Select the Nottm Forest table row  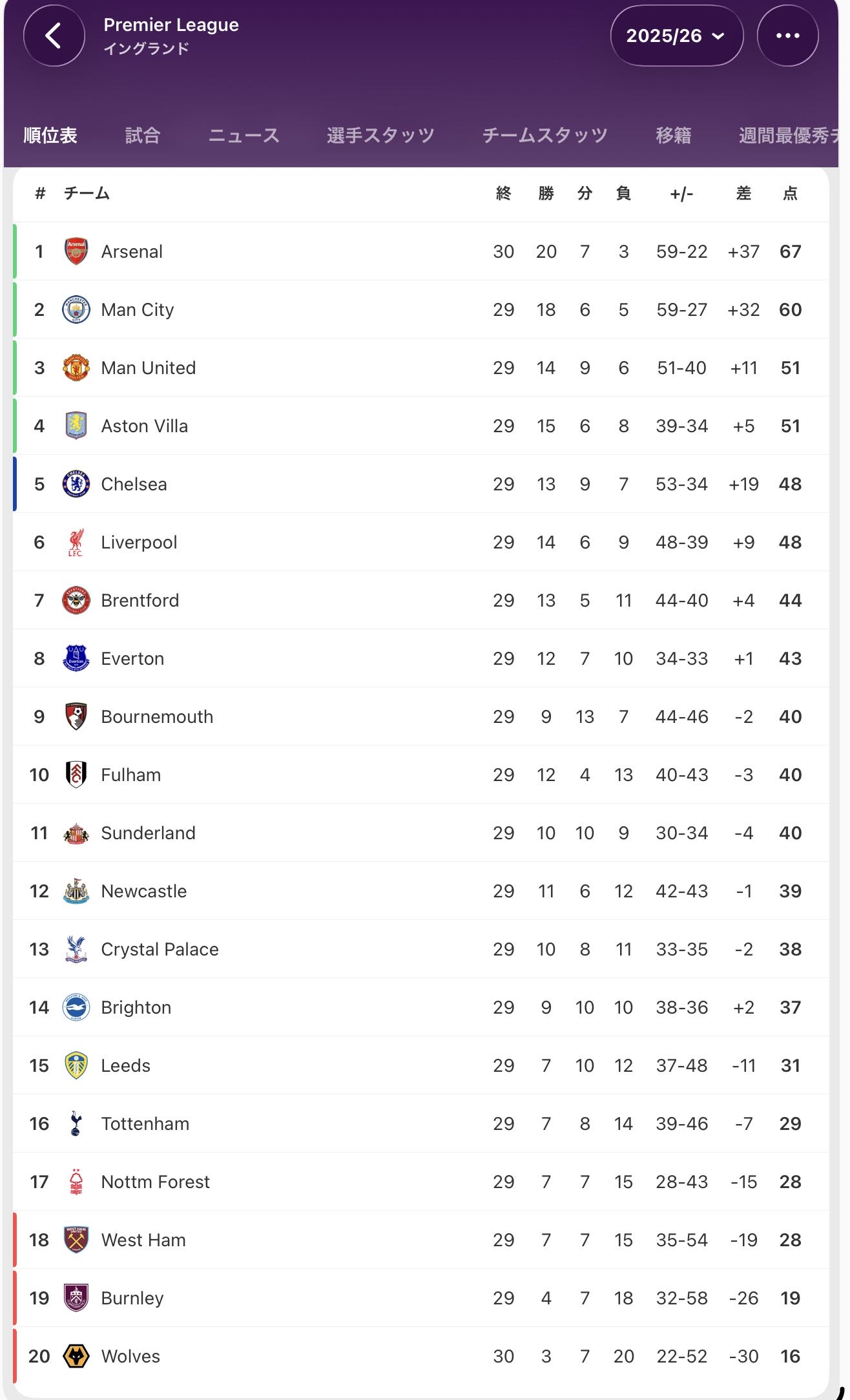(x=420, y=1182)
